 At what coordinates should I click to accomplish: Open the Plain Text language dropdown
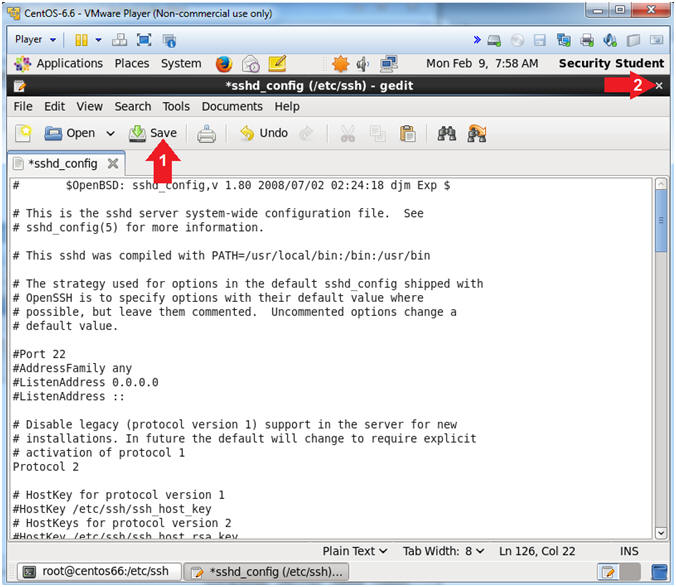(355, 551)
